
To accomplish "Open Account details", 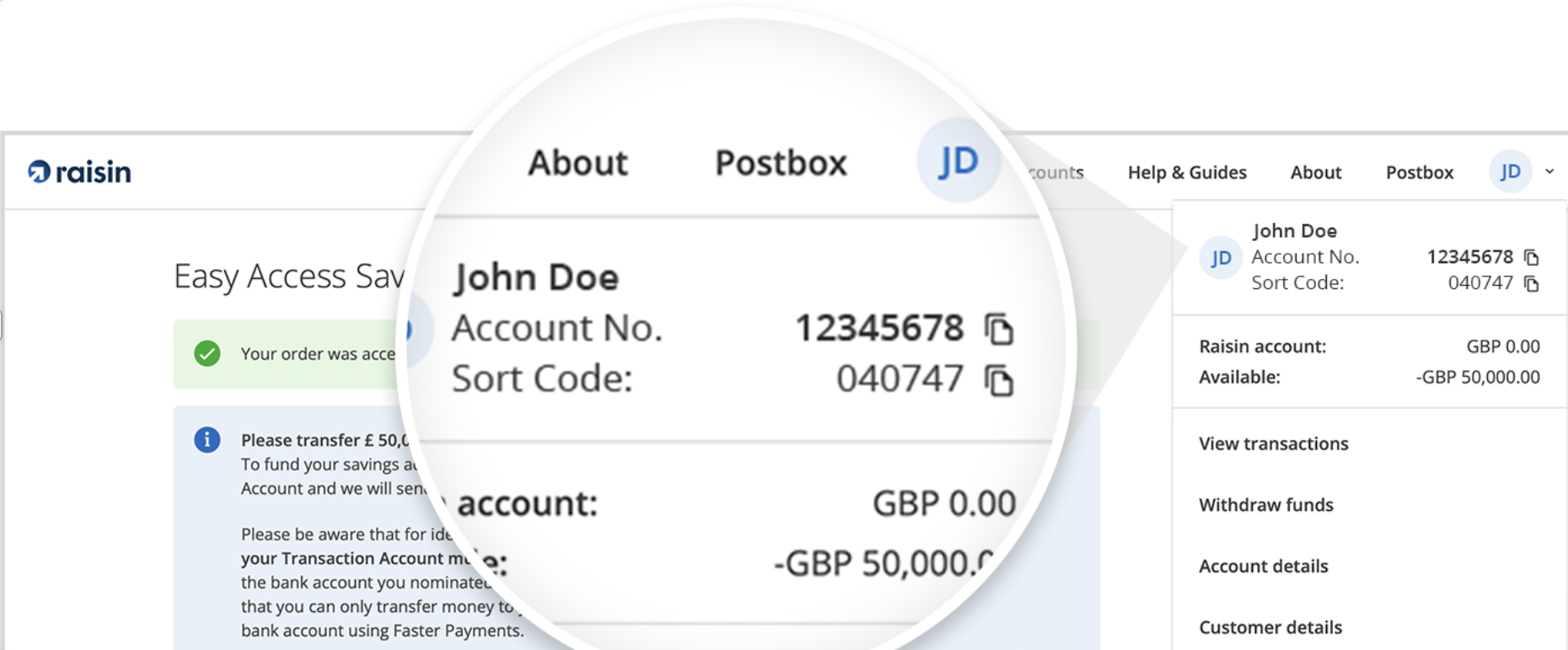I will click(1263, 567).
